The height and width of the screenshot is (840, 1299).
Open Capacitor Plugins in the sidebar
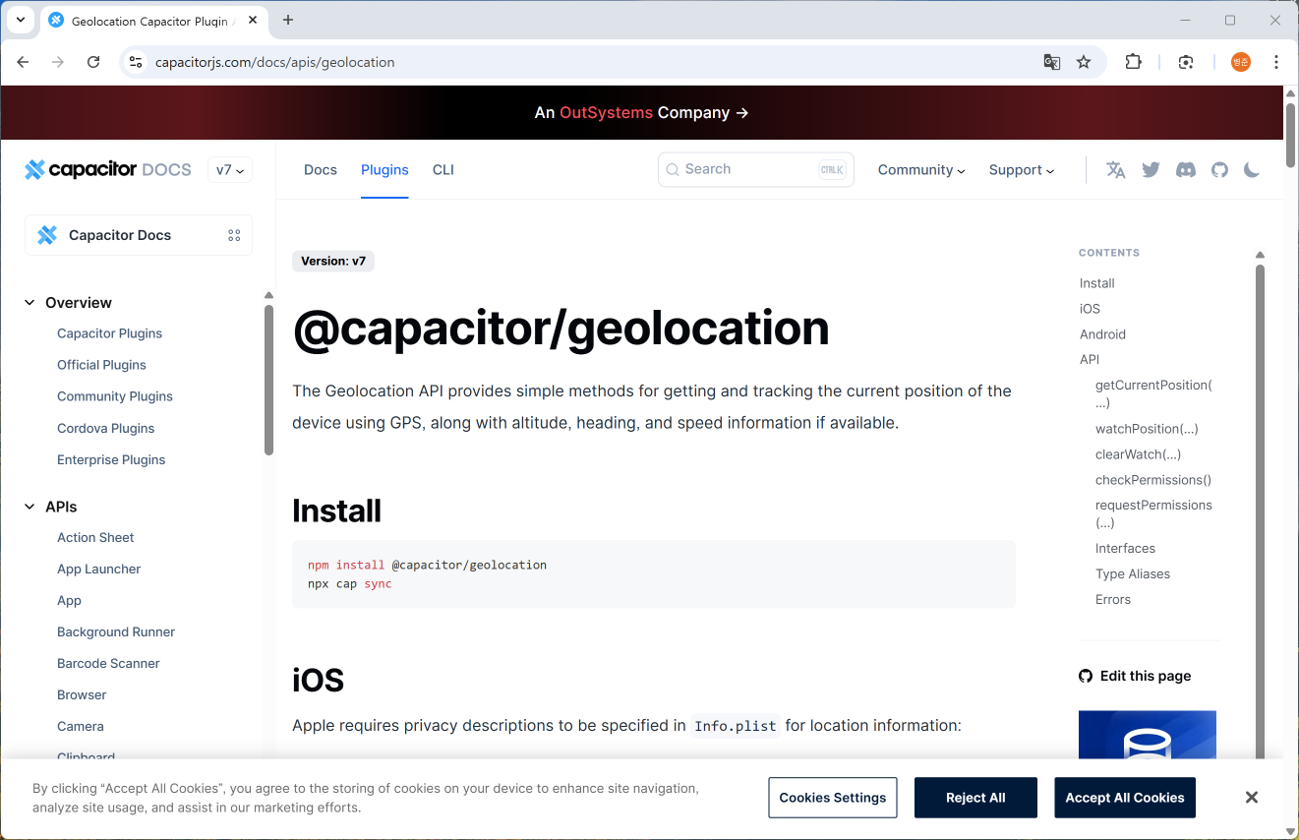110,334
